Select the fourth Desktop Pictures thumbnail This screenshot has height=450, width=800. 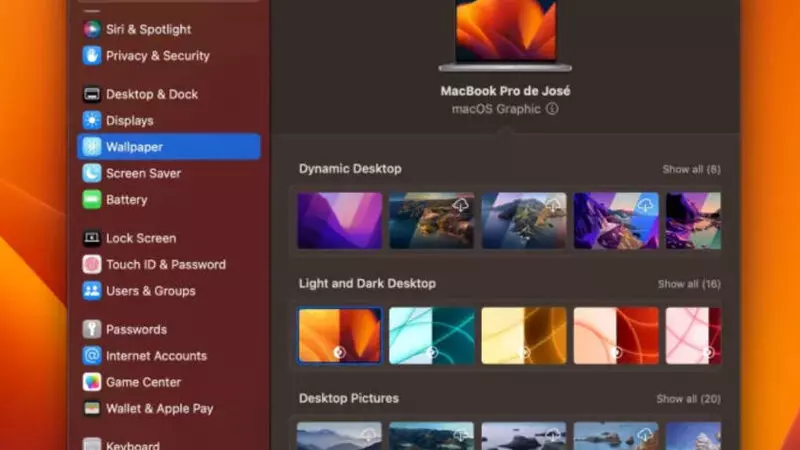[x=616, y=436]
